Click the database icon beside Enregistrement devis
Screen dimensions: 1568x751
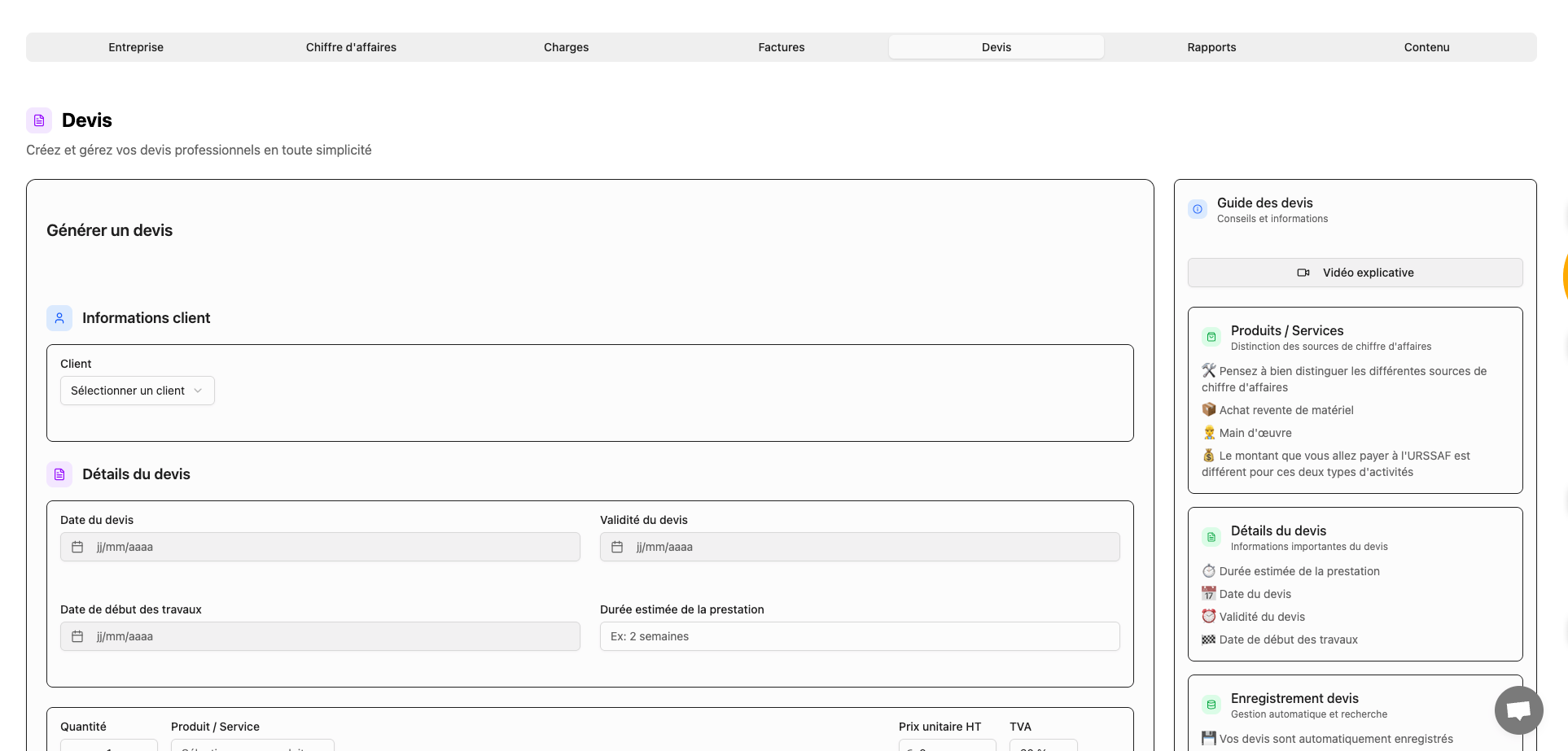(1211, 704)
